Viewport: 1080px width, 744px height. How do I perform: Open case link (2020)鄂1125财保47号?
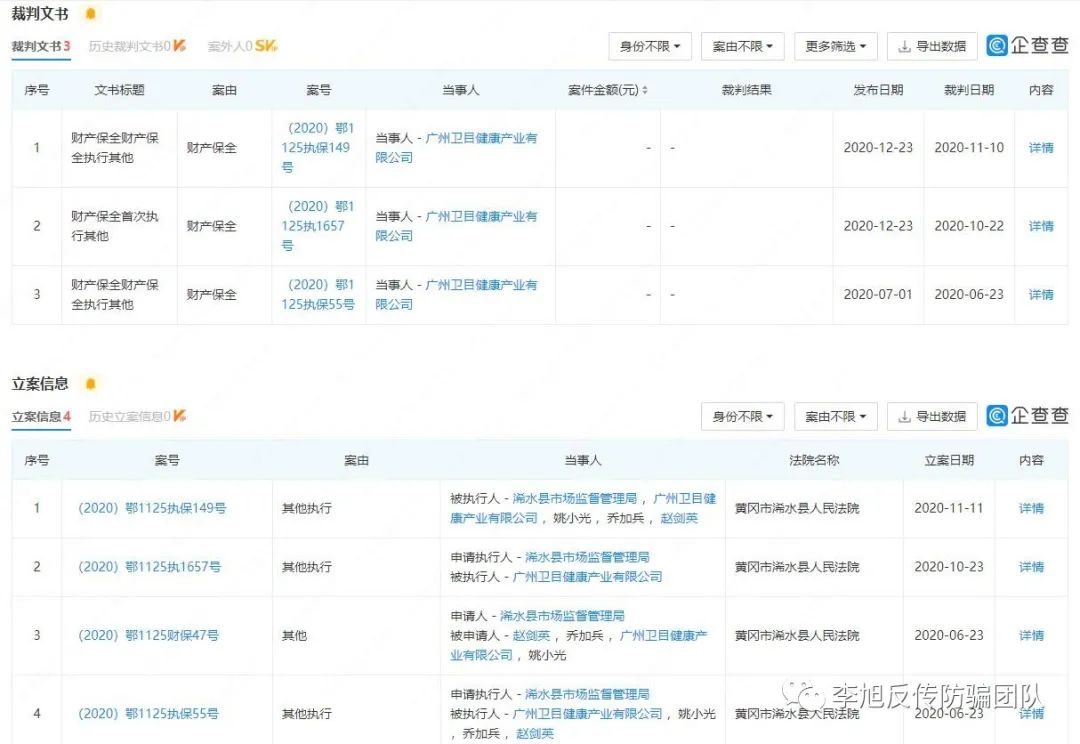coord(148,636)
